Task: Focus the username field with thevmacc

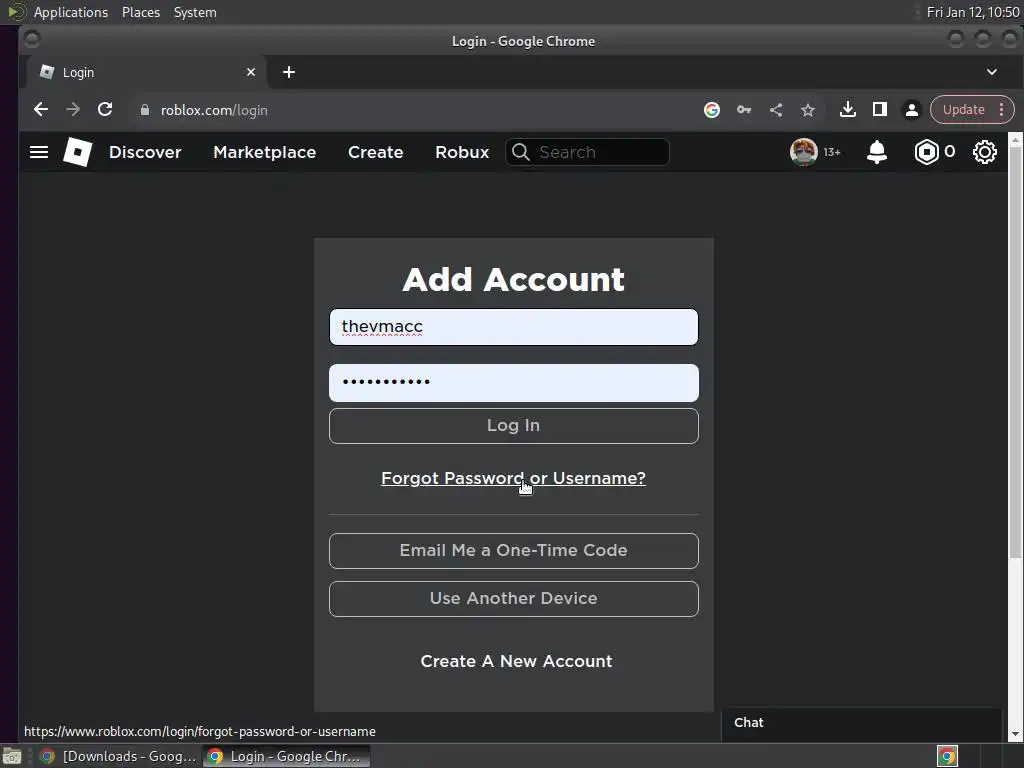Action: click(x=513, y=327)
